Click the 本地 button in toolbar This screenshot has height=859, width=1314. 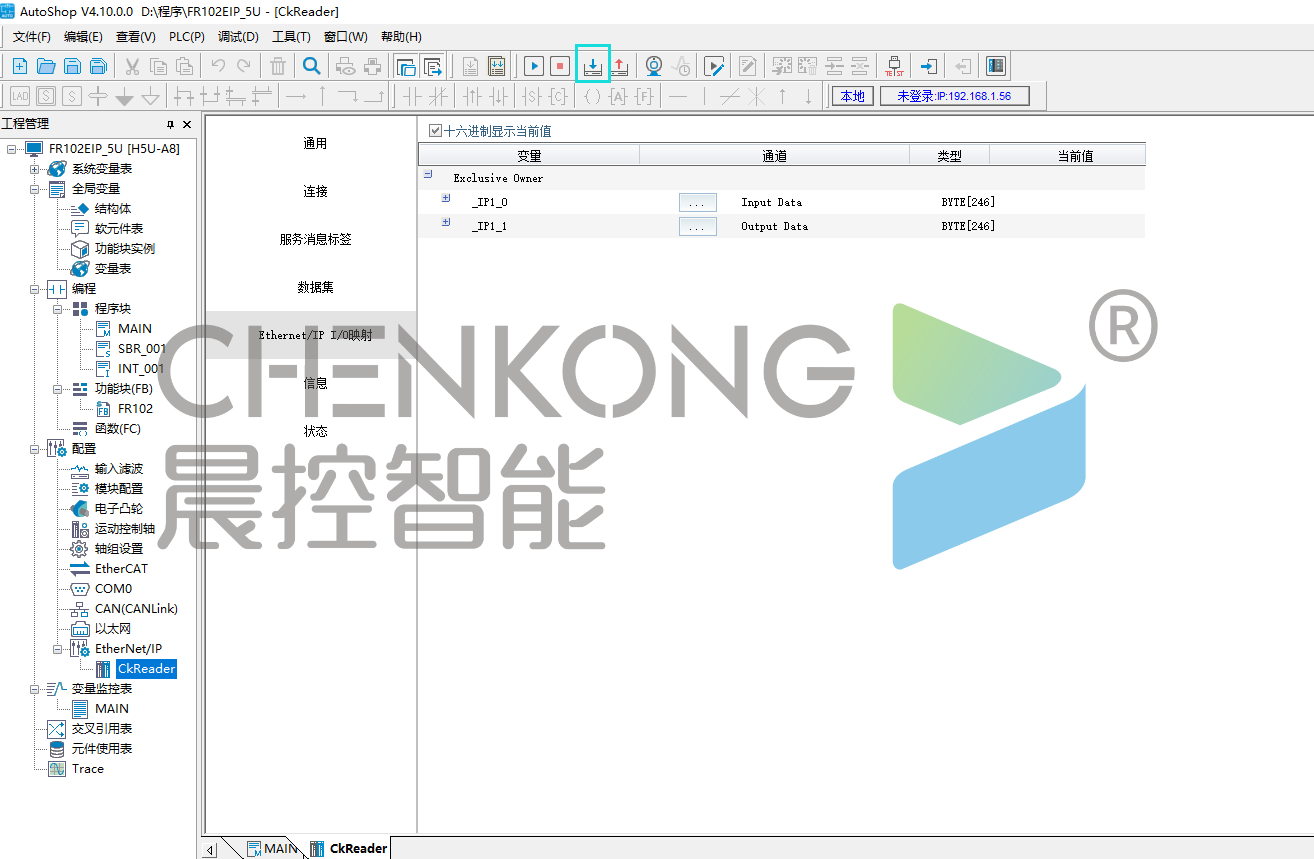(852, 96)
